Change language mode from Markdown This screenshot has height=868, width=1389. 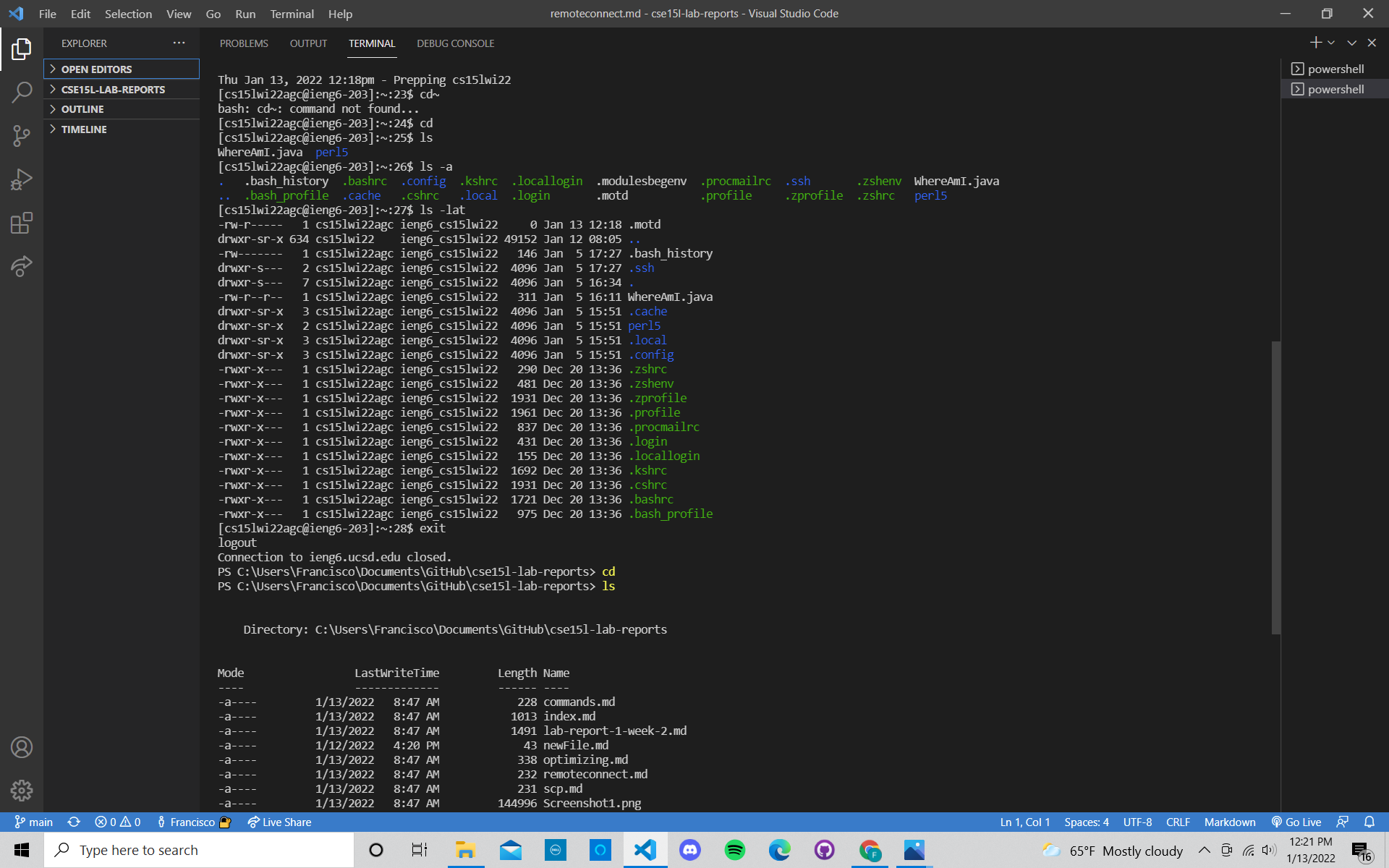(1230, 822)
